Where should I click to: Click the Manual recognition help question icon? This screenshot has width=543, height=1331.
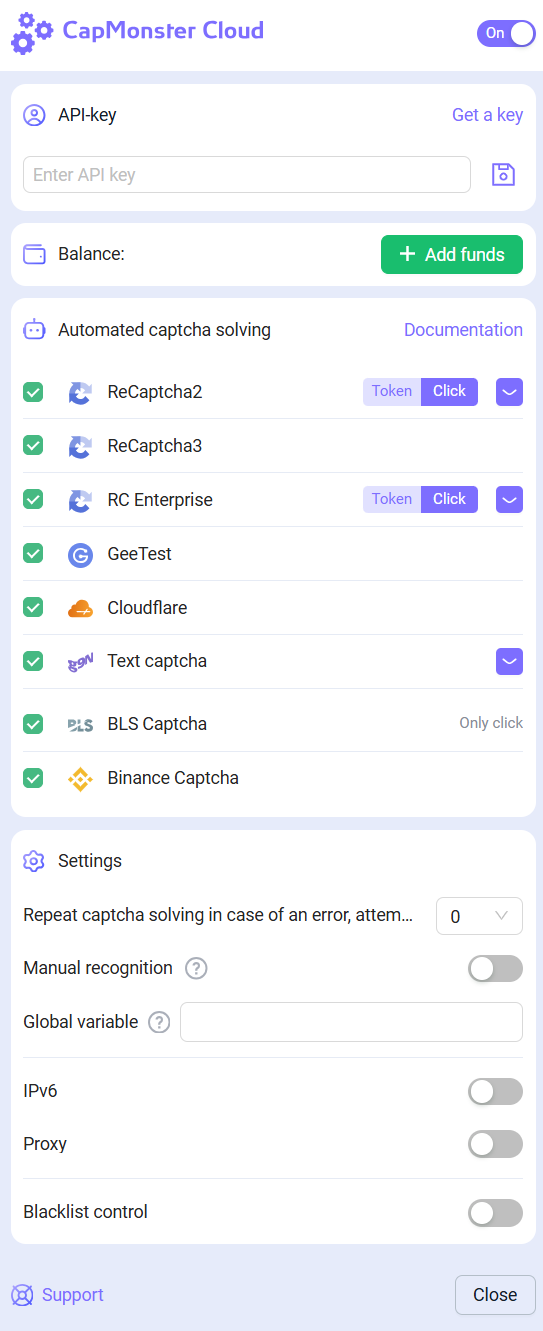(x=196, y=968)
